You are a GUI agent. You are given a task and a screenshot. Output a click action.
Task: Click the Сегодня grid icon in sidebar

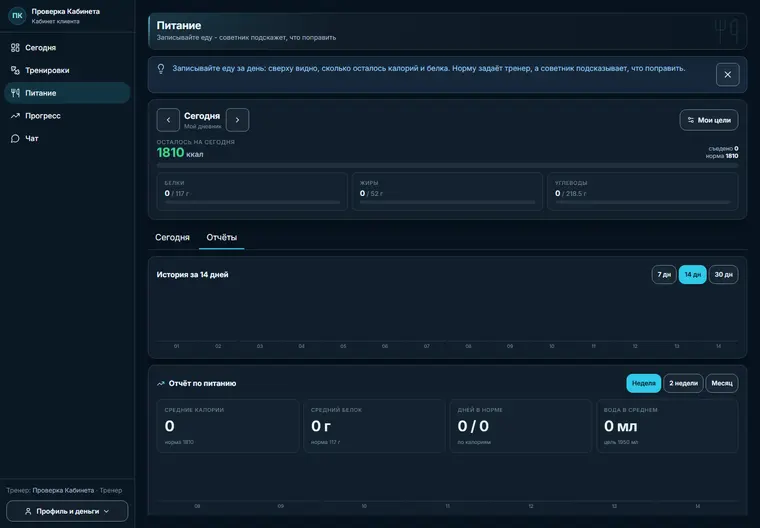tap(16, 48)
